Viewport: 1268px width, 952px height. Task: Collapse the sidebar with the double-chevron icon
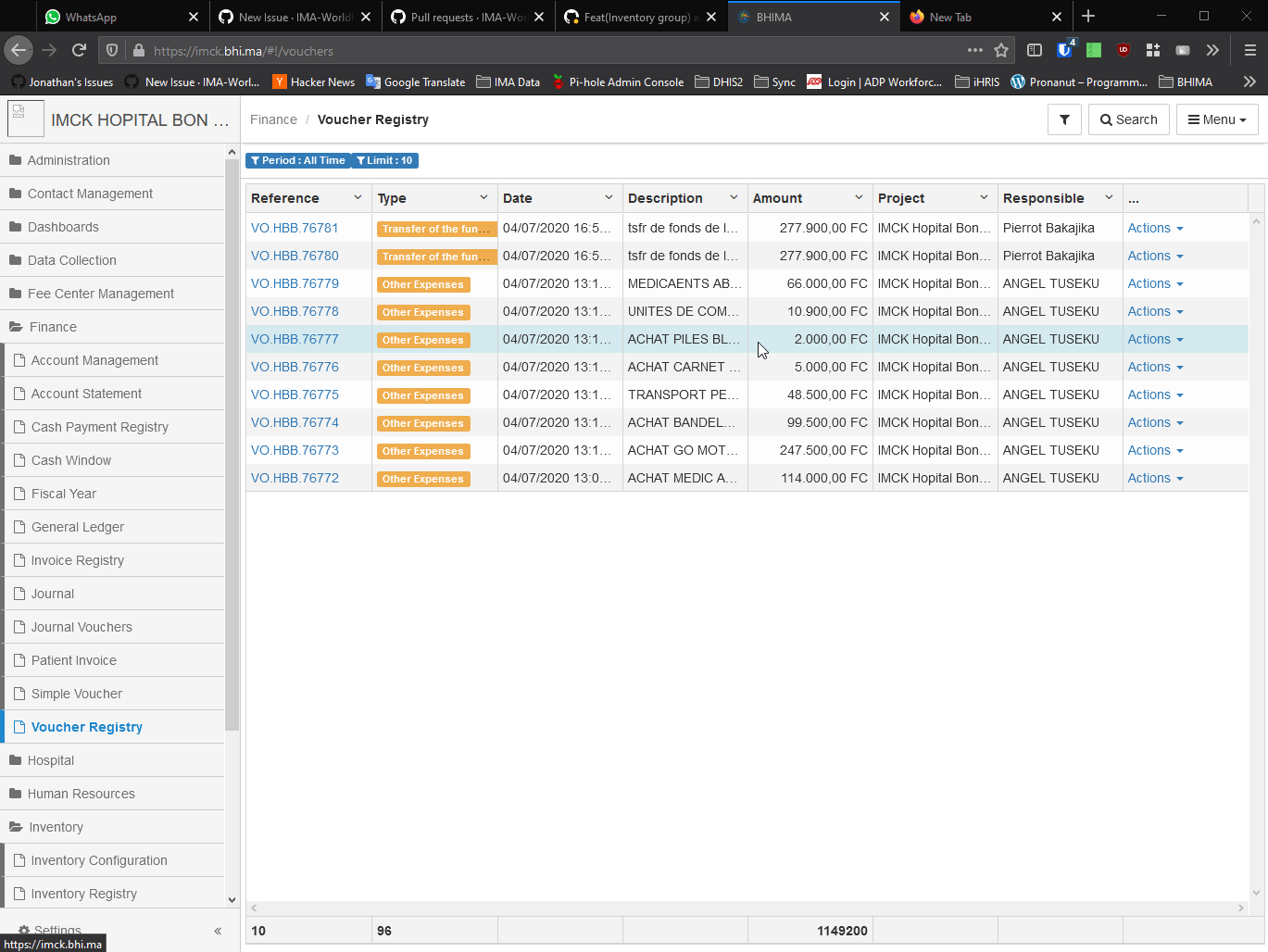coord(218,931)
